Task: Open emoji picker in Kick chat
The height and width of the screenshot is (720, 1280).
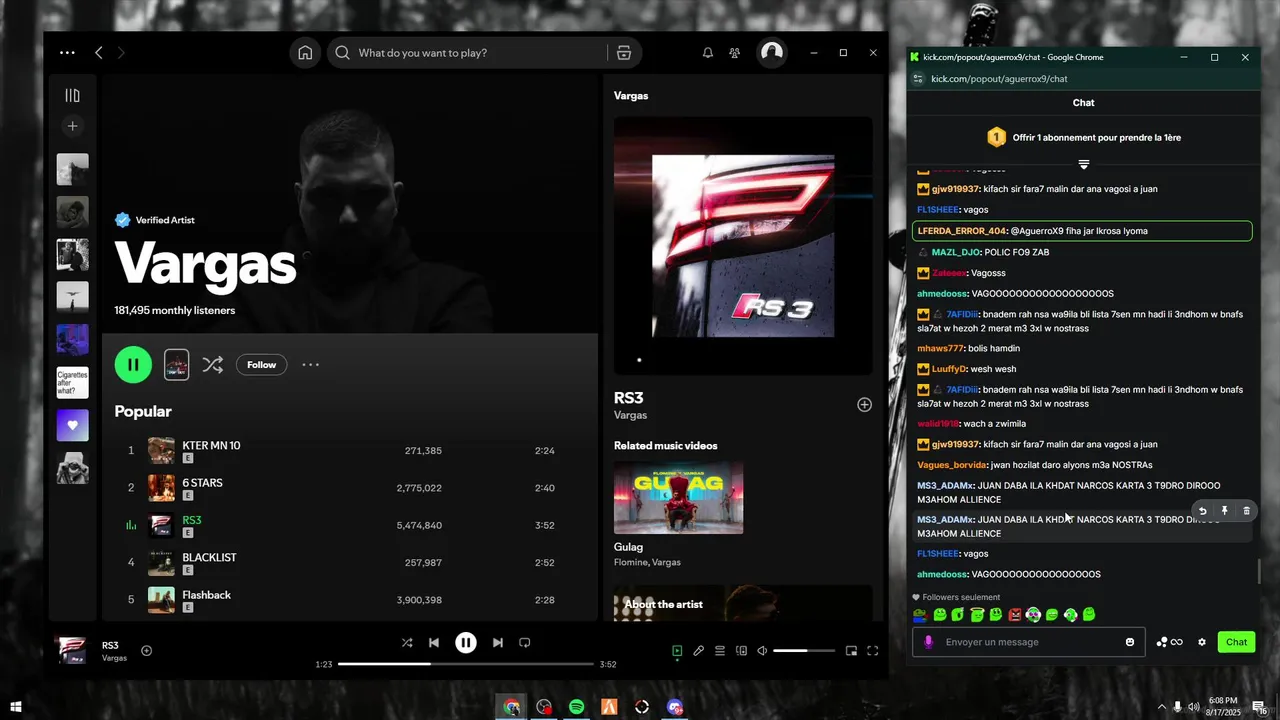Action: pos(1130,642)
